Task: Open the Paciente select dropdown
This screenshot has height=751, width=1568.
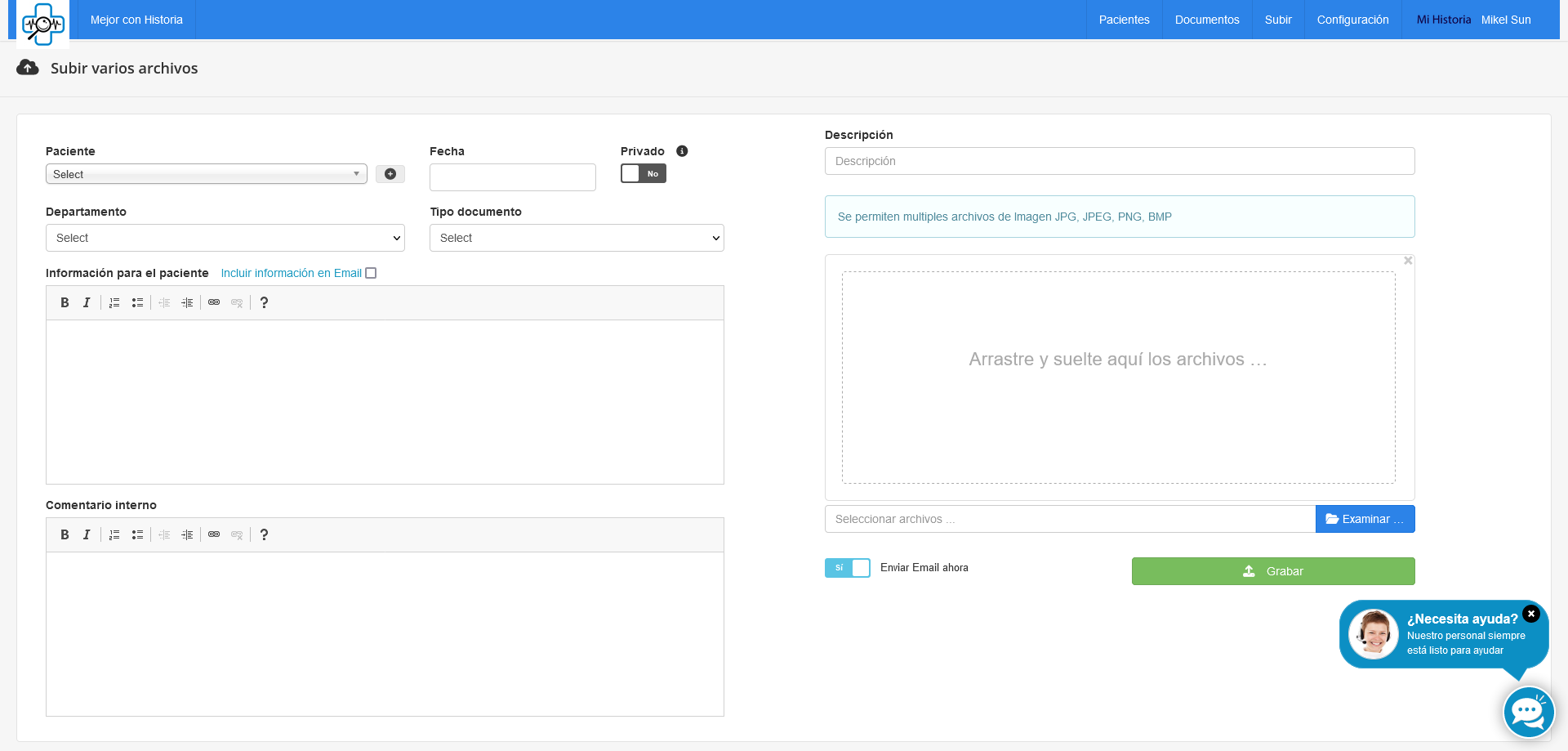Action: [206, 174]
